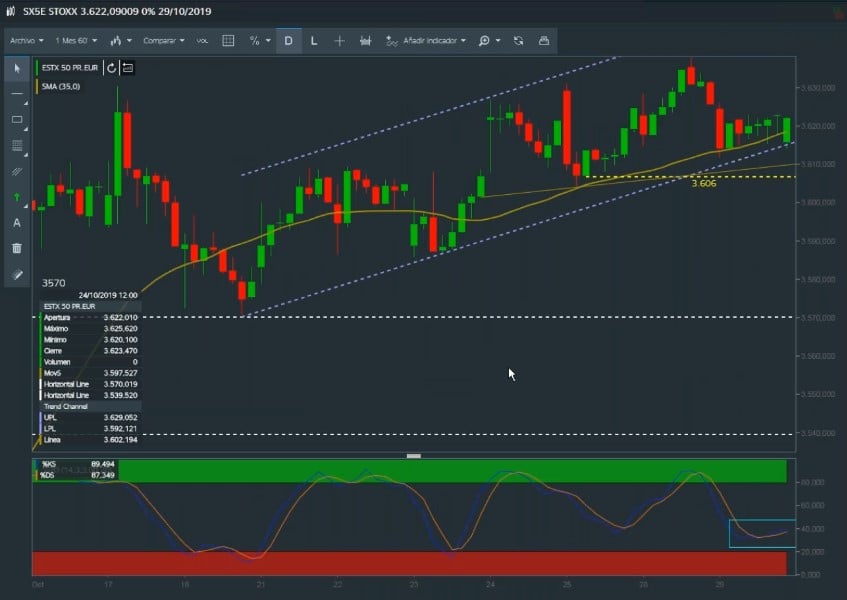The width and height of the screenshot is (847, 600).
Task: Click the ESTX 50 PR.EUR series label
Action: pos(70,68)
